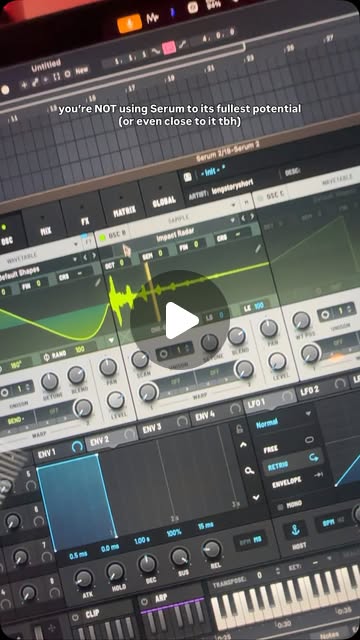Image resolution: width=360 pixels, height=640 pixels.
Task: Toggle the OSC C enable LED
Action: point(260,198)
